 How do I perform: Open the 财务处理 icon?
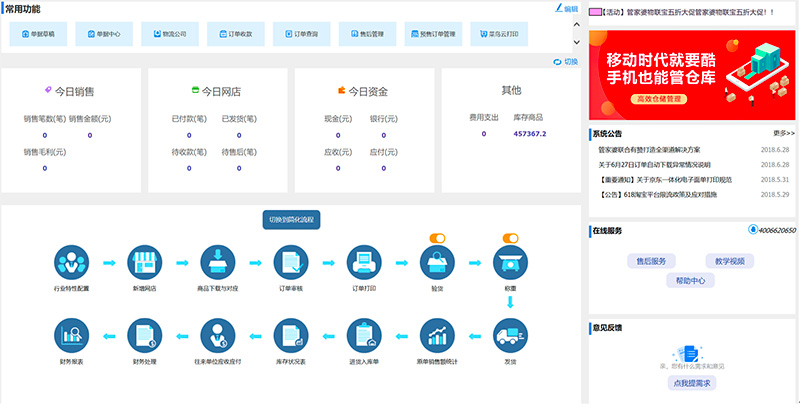(x=144, y=336)
